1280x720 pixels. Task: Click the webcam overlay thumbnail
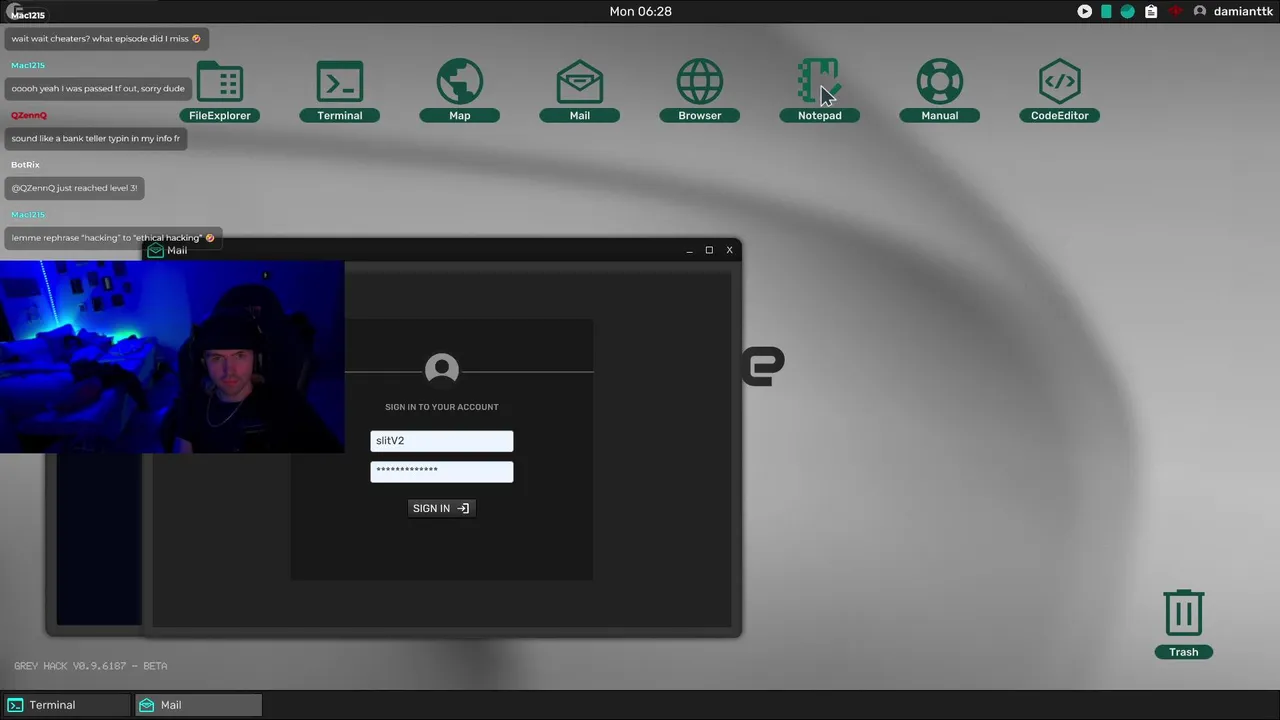[x=172, y=357]
